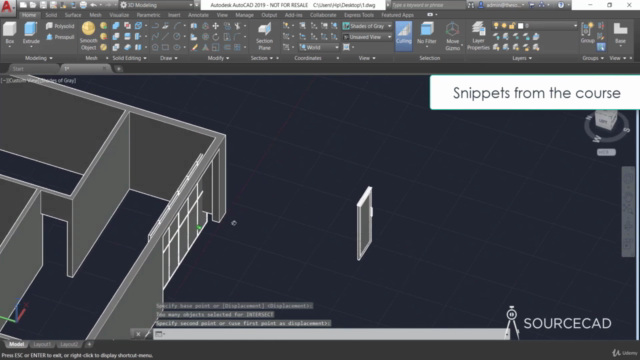Open the AutoCAD application menu logo
The width and height of the screenshot is (640, 360).
click(7, 7)
